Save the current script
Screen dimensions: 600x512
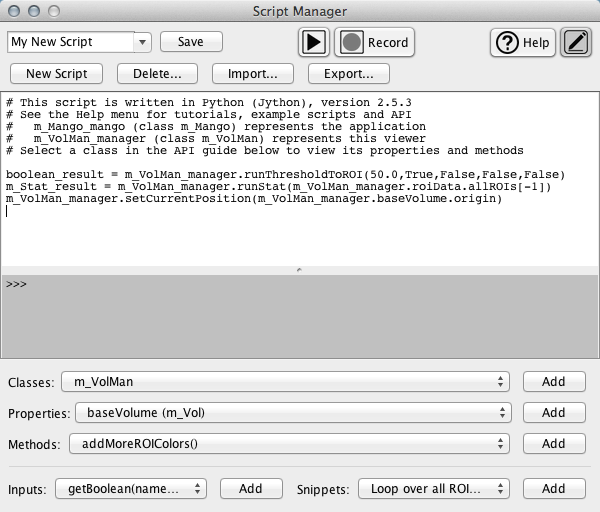pyautogui.click(x=190, y=42)
